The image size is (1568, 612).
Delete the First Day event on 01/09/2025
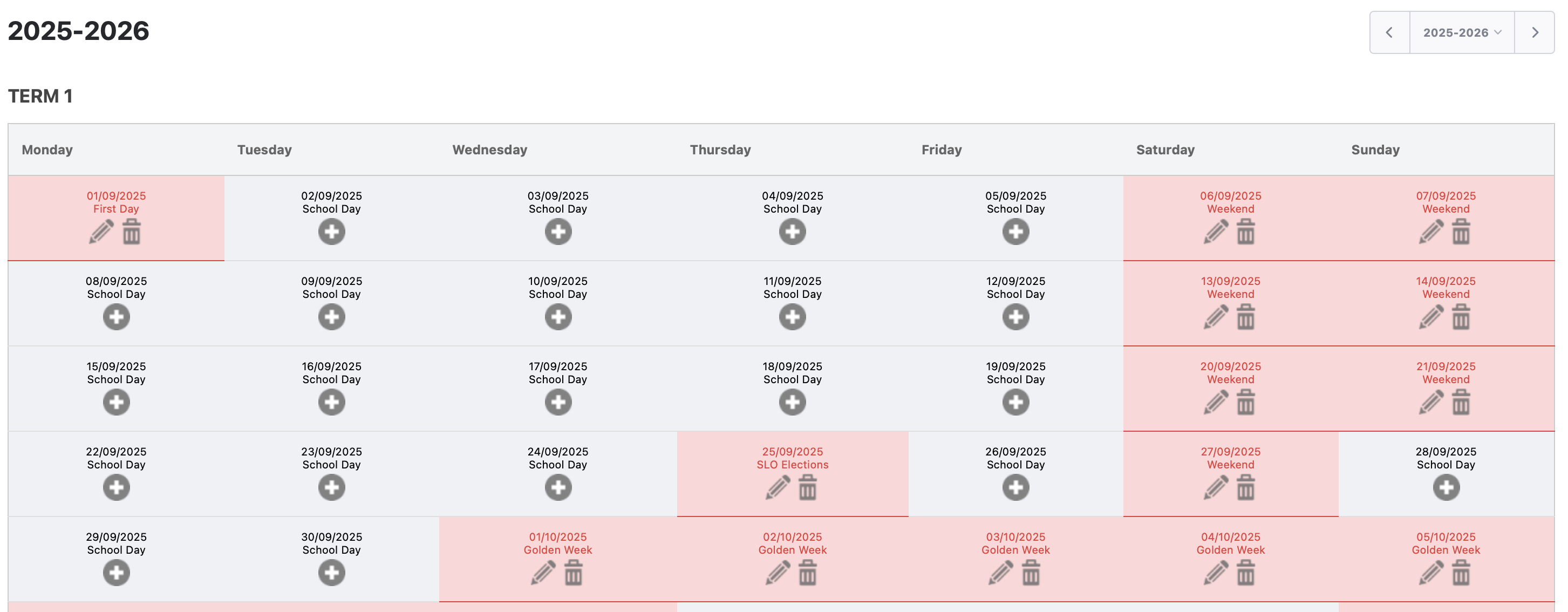(132, 232)
